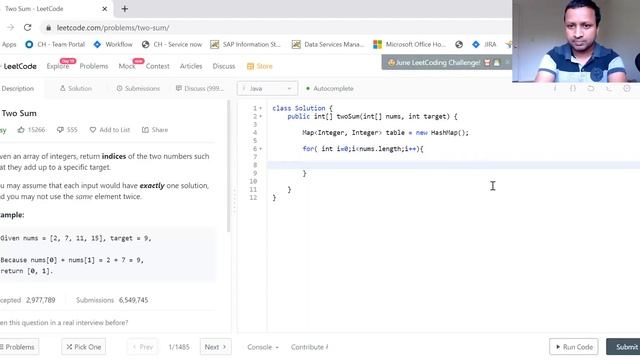Reload the LeetCode page

(27, 27)
